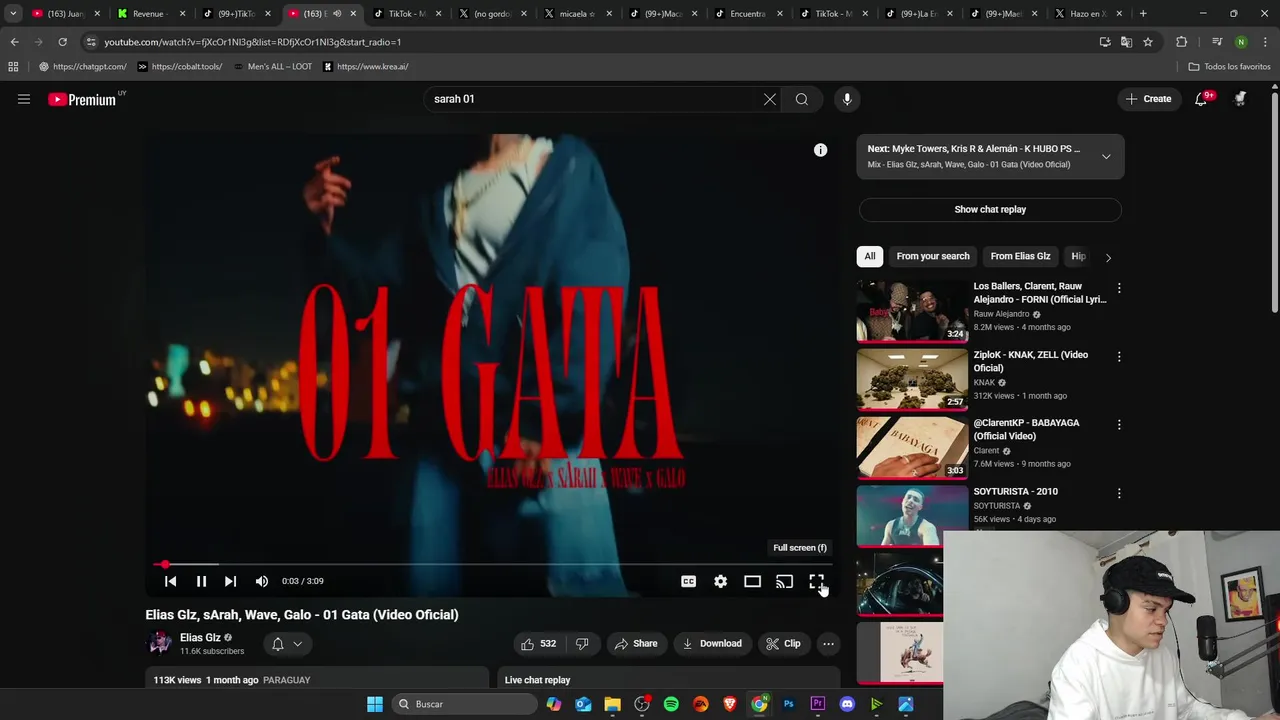Skip to the next video
This screenshot has height=720, width=1280.
click(x=231, y=581)
